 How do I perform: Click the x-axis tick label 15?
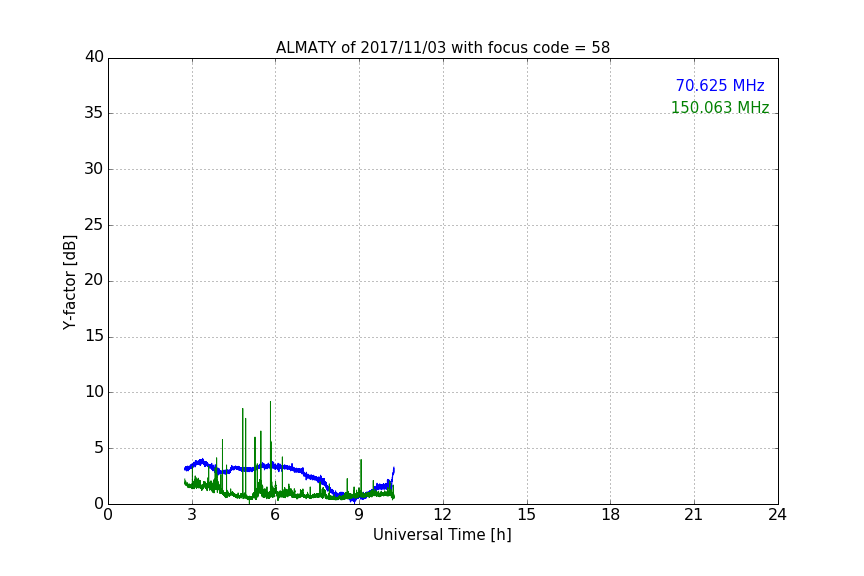526,516
